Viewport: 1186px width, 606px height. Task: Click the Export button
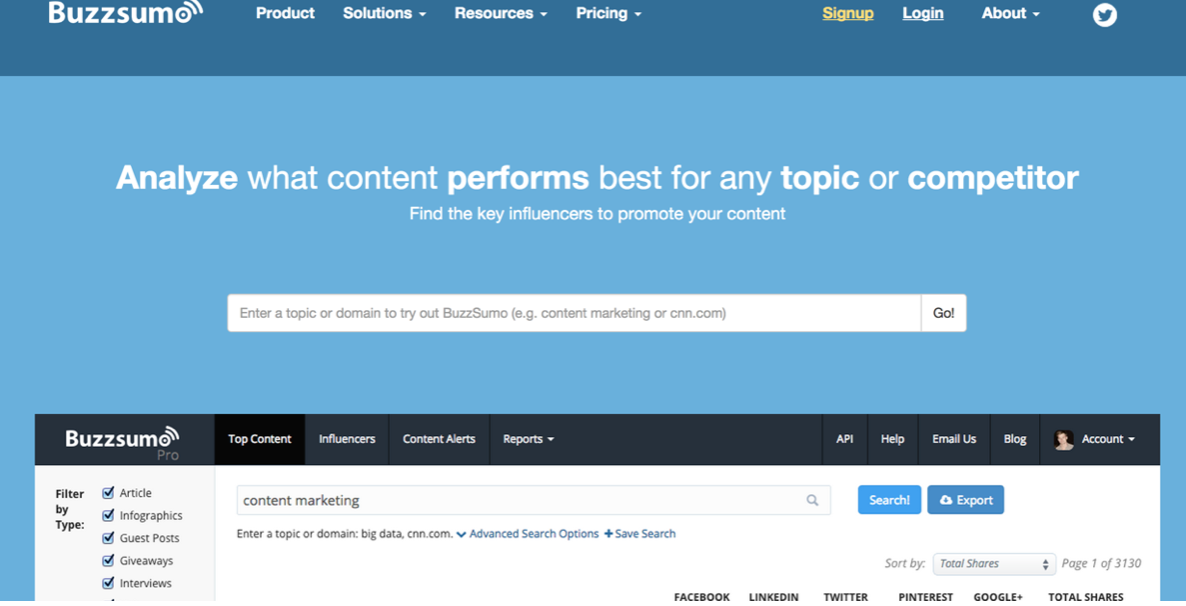click(x=966, y=500)
